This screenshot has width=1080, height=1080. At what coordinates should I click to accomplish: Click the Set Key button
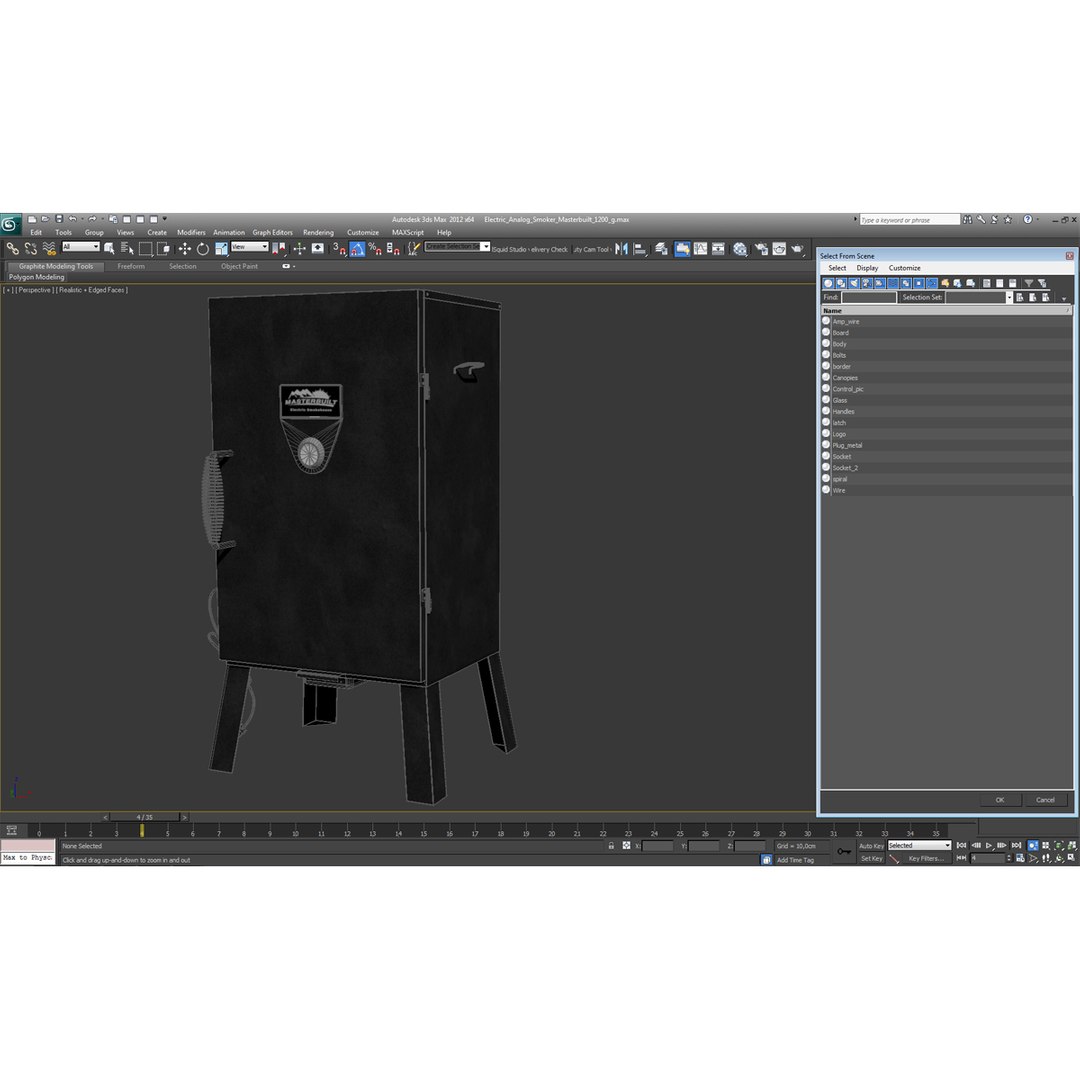pyautogui.click(x=871, y=858)
